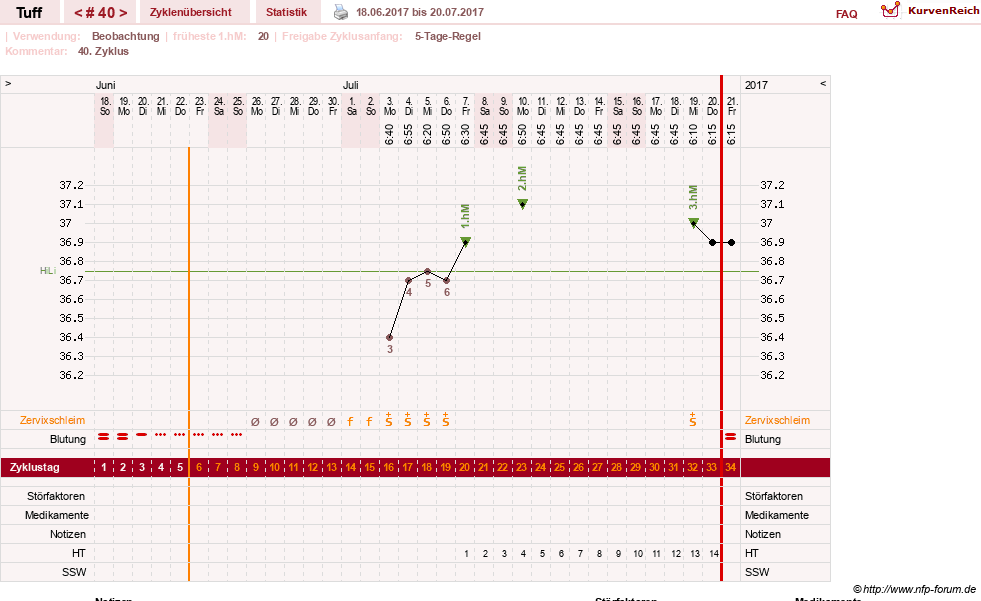Click the 2.hM green triangle marker
The image size is (981, 601).
pos(522,203)
